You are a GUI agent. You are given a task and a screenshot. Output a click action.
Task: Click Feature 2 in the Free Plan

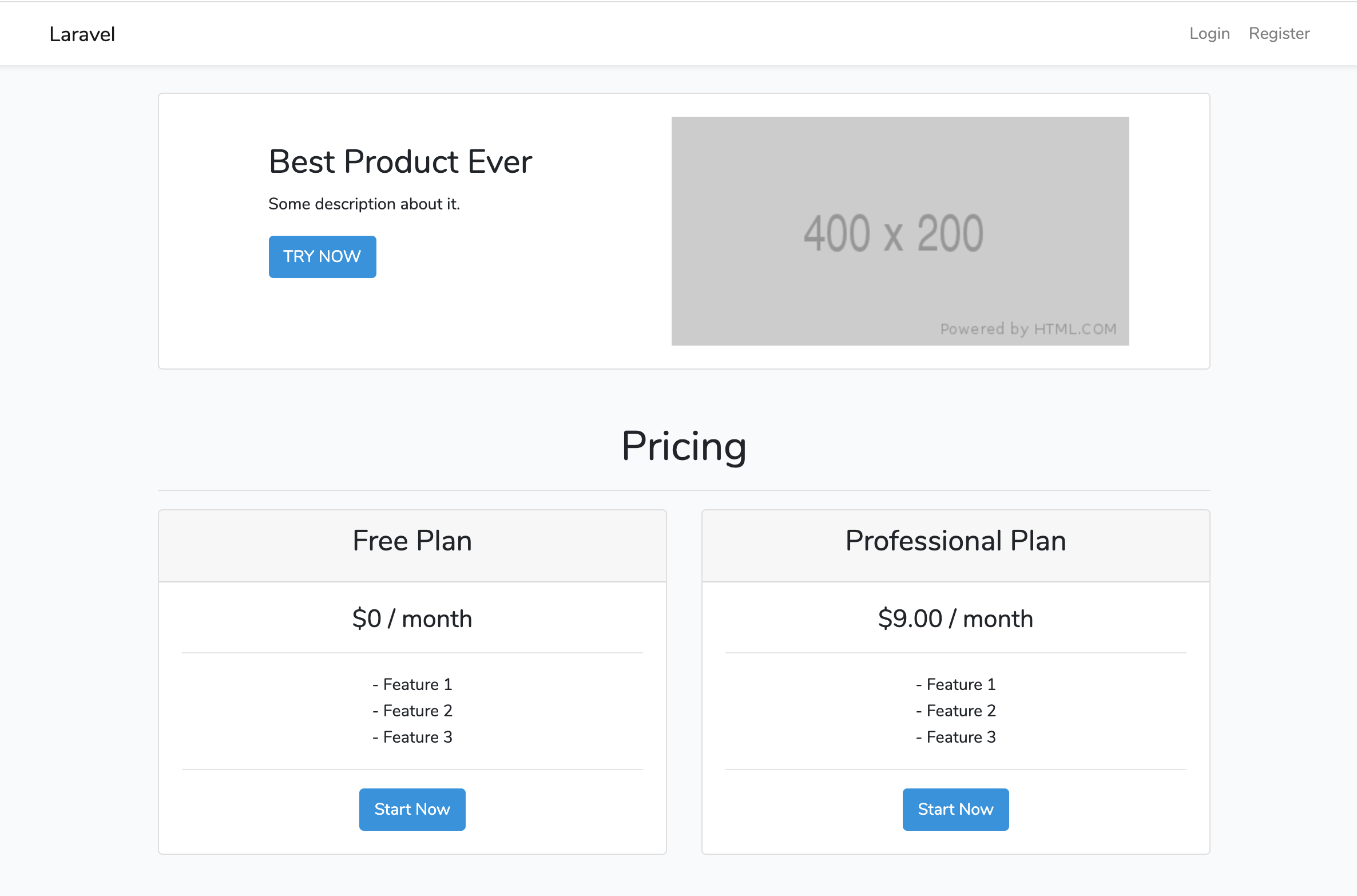(412, 711)
